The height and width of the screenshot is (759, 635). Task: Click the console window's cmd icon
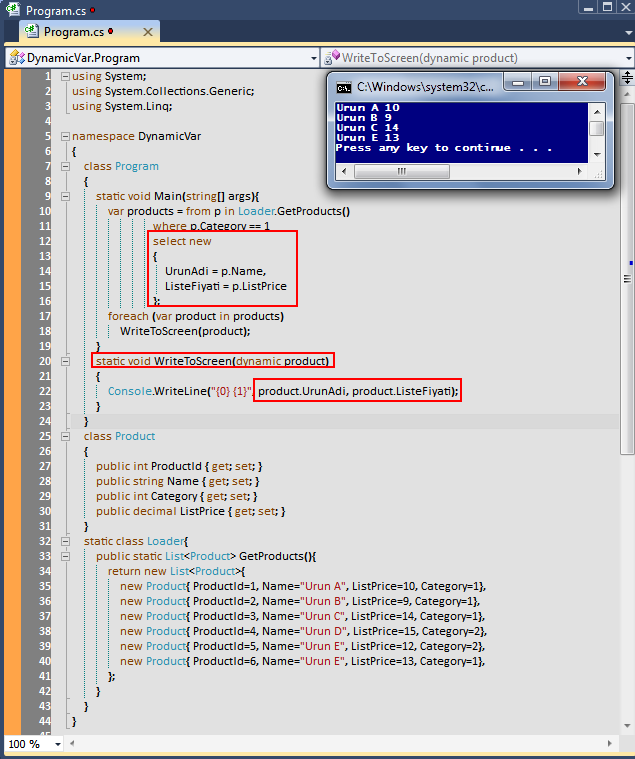[x=343, y=87]
